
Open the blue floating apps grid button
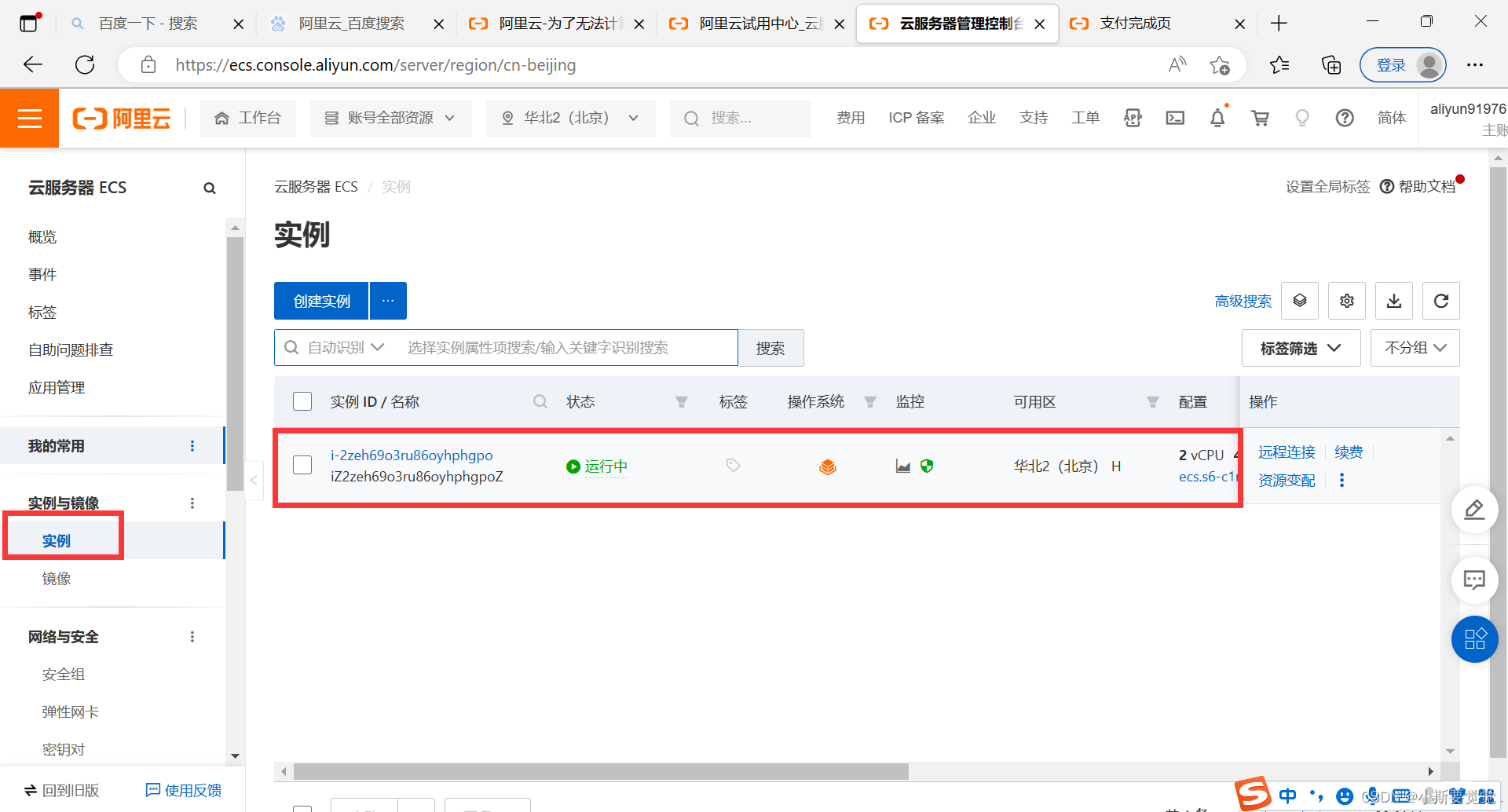pos(1474,639)
